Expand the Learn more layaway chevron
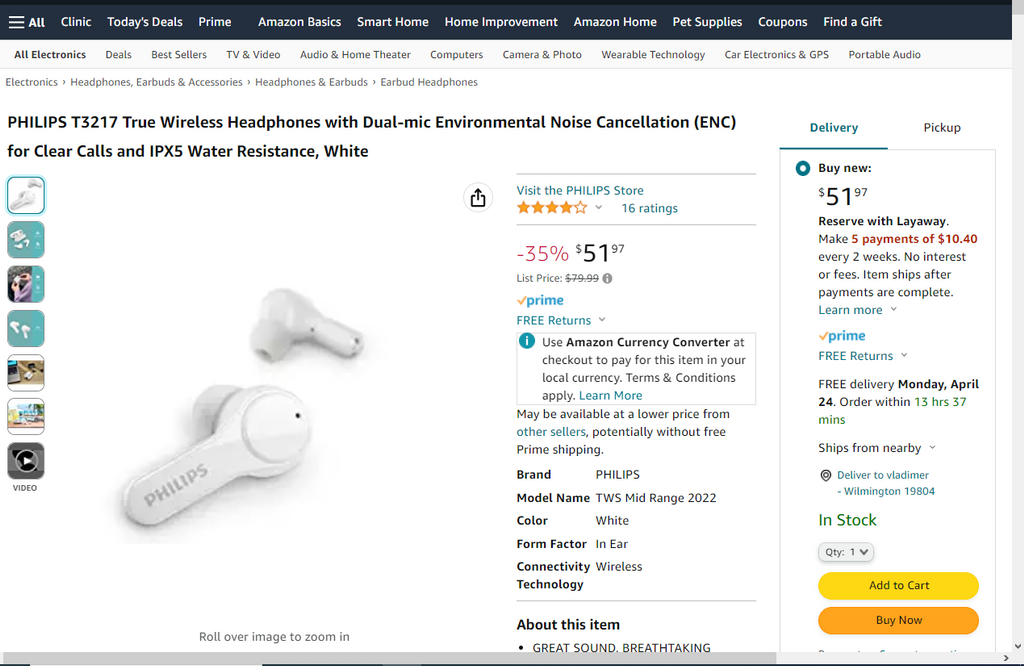This screenshot has width=1024, height=666. coord(893,310)
